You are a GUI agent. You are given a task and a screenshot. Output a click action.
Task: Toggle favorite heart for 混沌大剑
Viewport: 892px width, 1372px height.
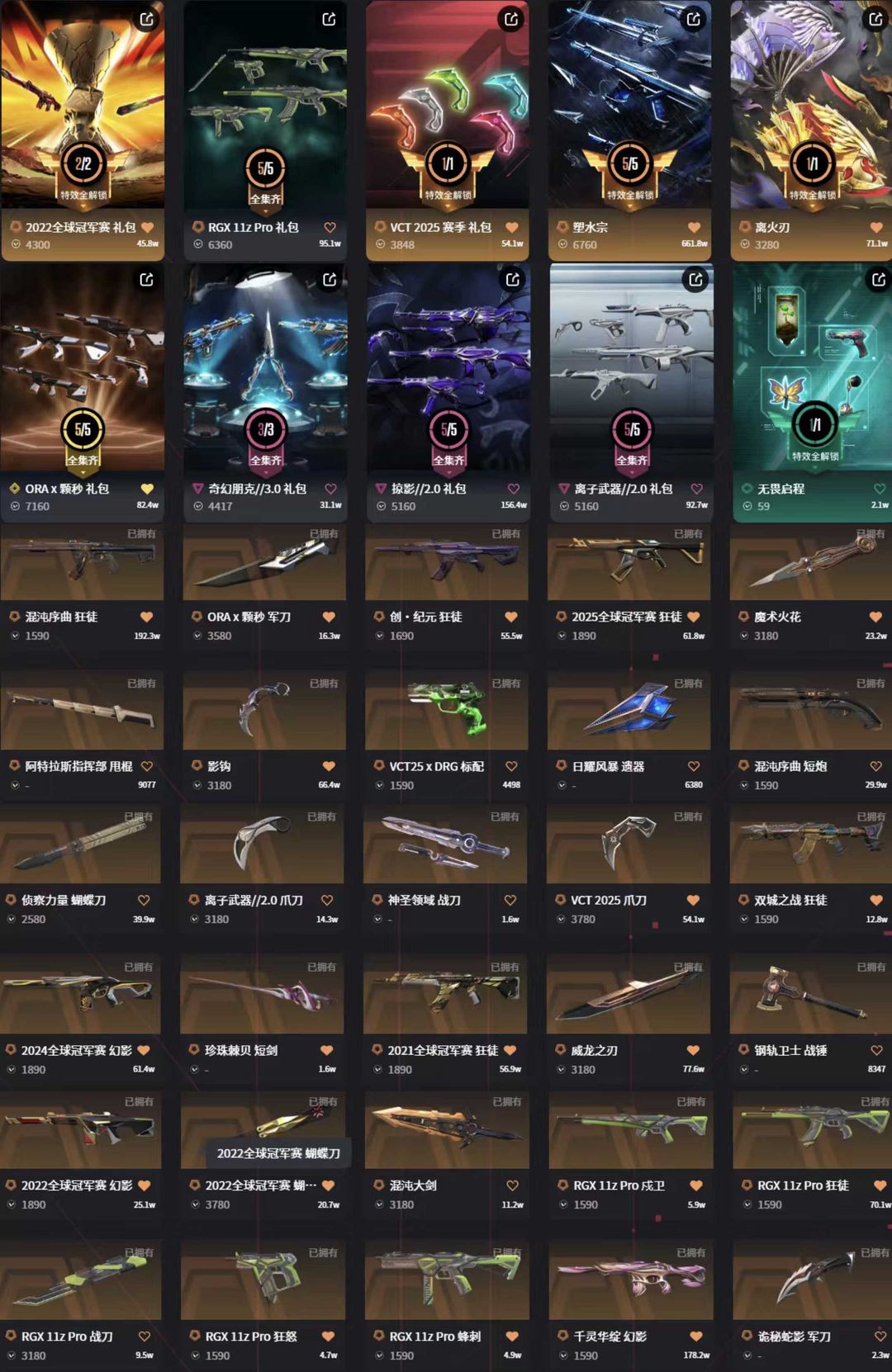(512, 1185)
